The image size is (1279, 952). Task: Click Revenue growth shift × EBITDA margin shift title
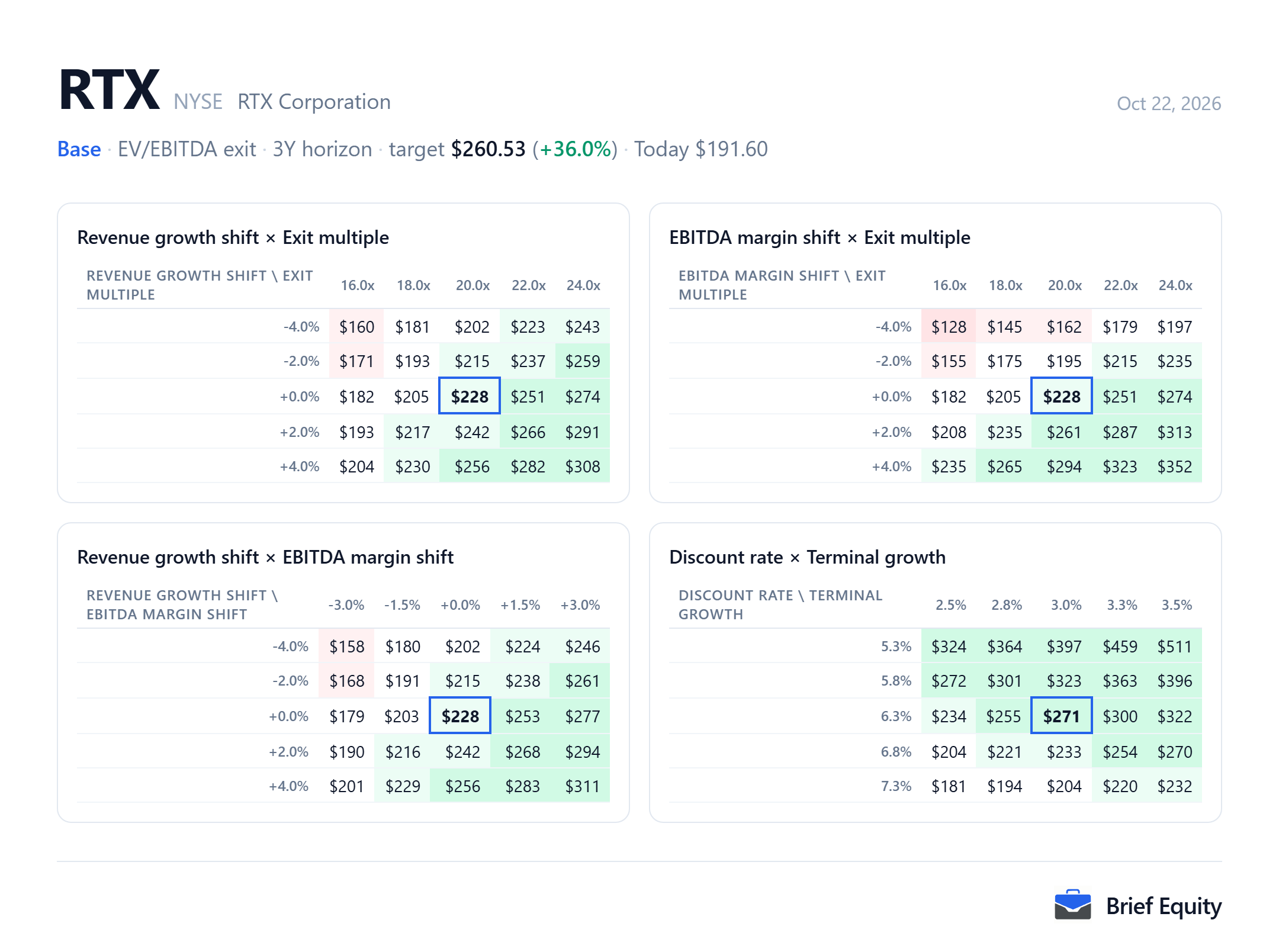point(265,557)
